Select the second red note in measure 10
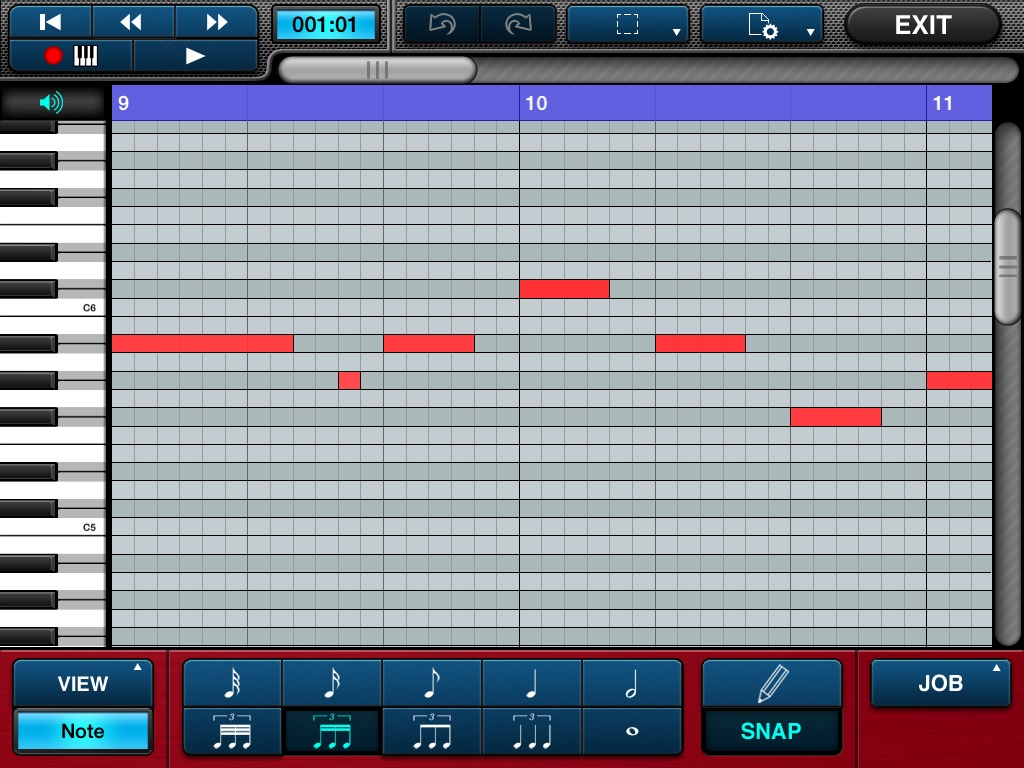This screenshot has width=1024, height=768. coord(700,344)
